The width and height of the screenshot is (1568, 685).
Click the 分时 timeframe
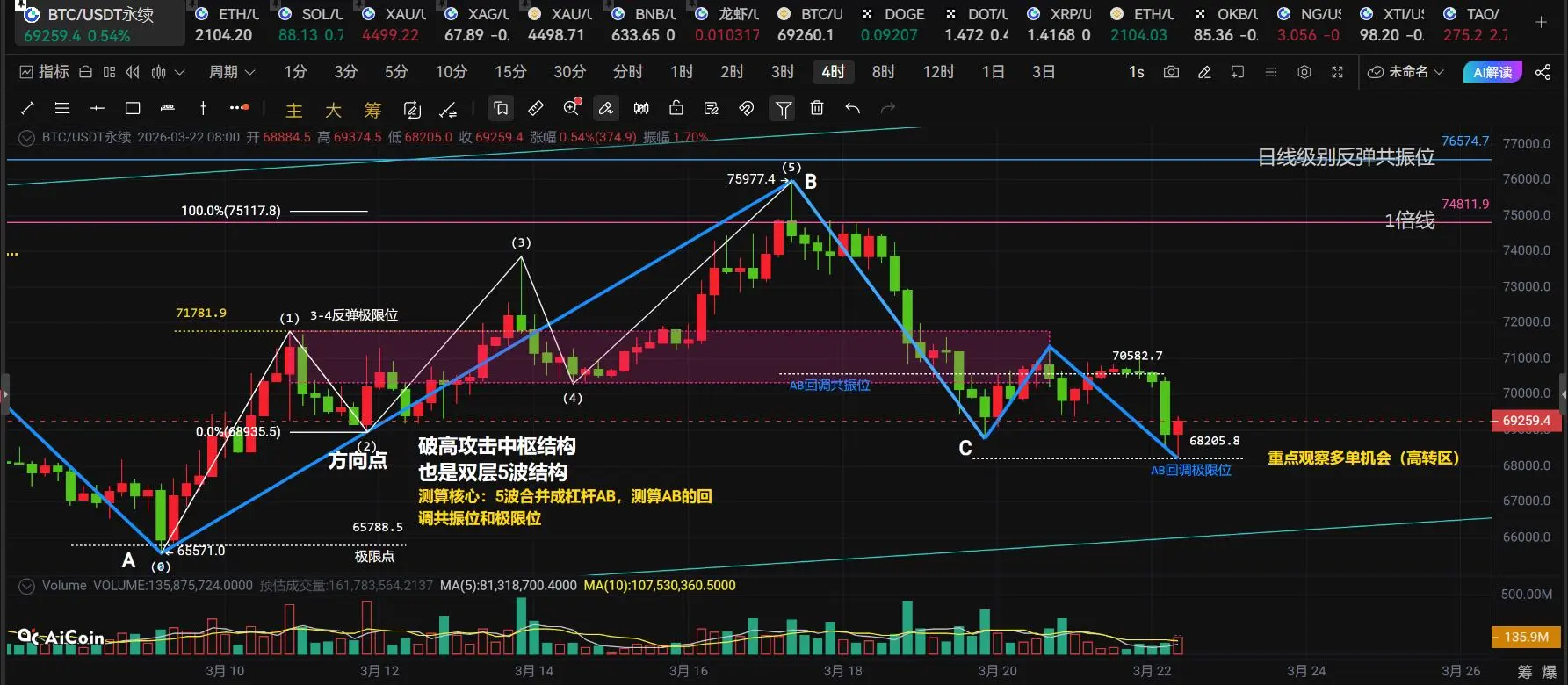628,72
